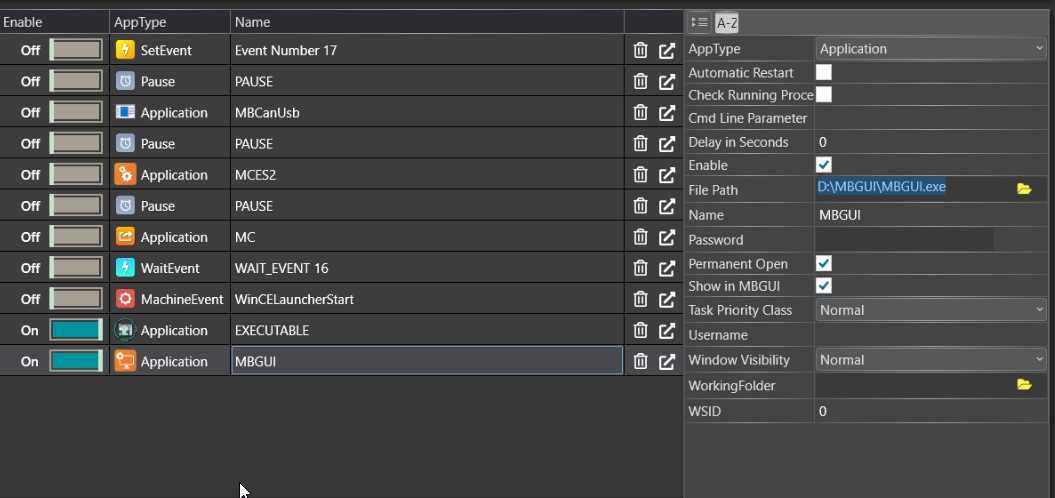Delete the MBCanUsb row

(x=641, y=112)
